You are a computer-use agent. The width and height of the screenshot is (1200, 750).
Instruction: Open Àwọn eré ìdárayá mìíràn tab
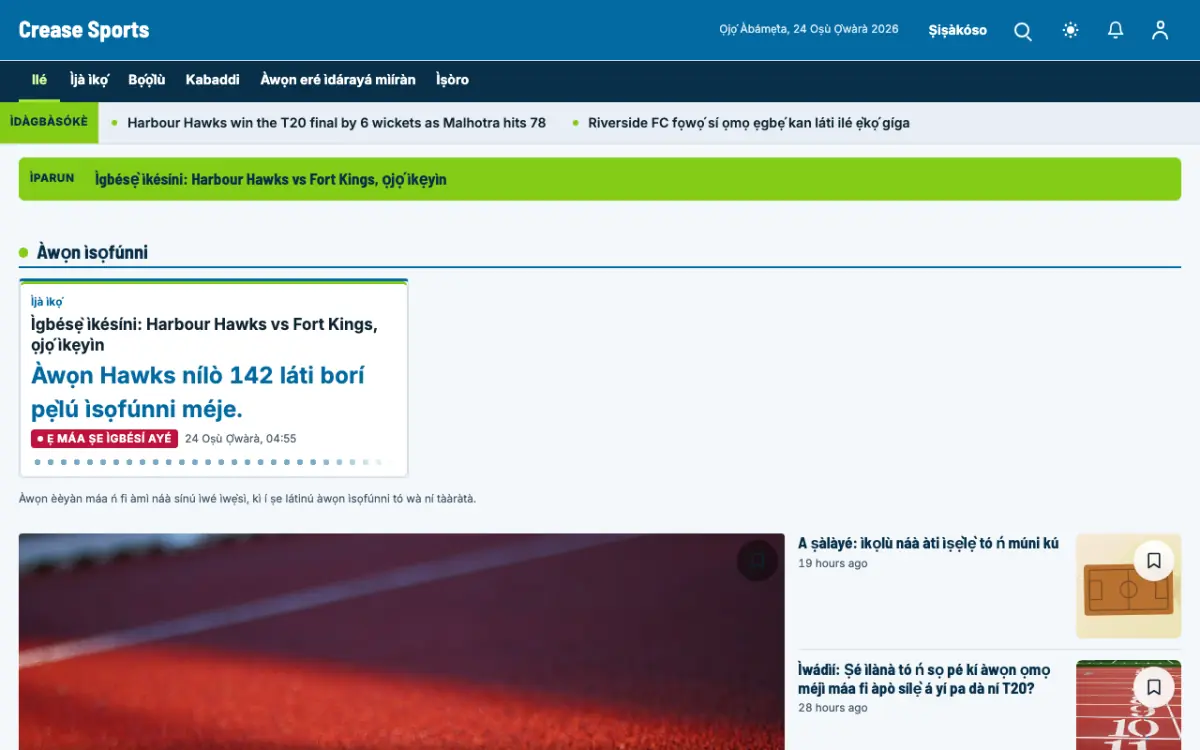[x=338, y=80]
